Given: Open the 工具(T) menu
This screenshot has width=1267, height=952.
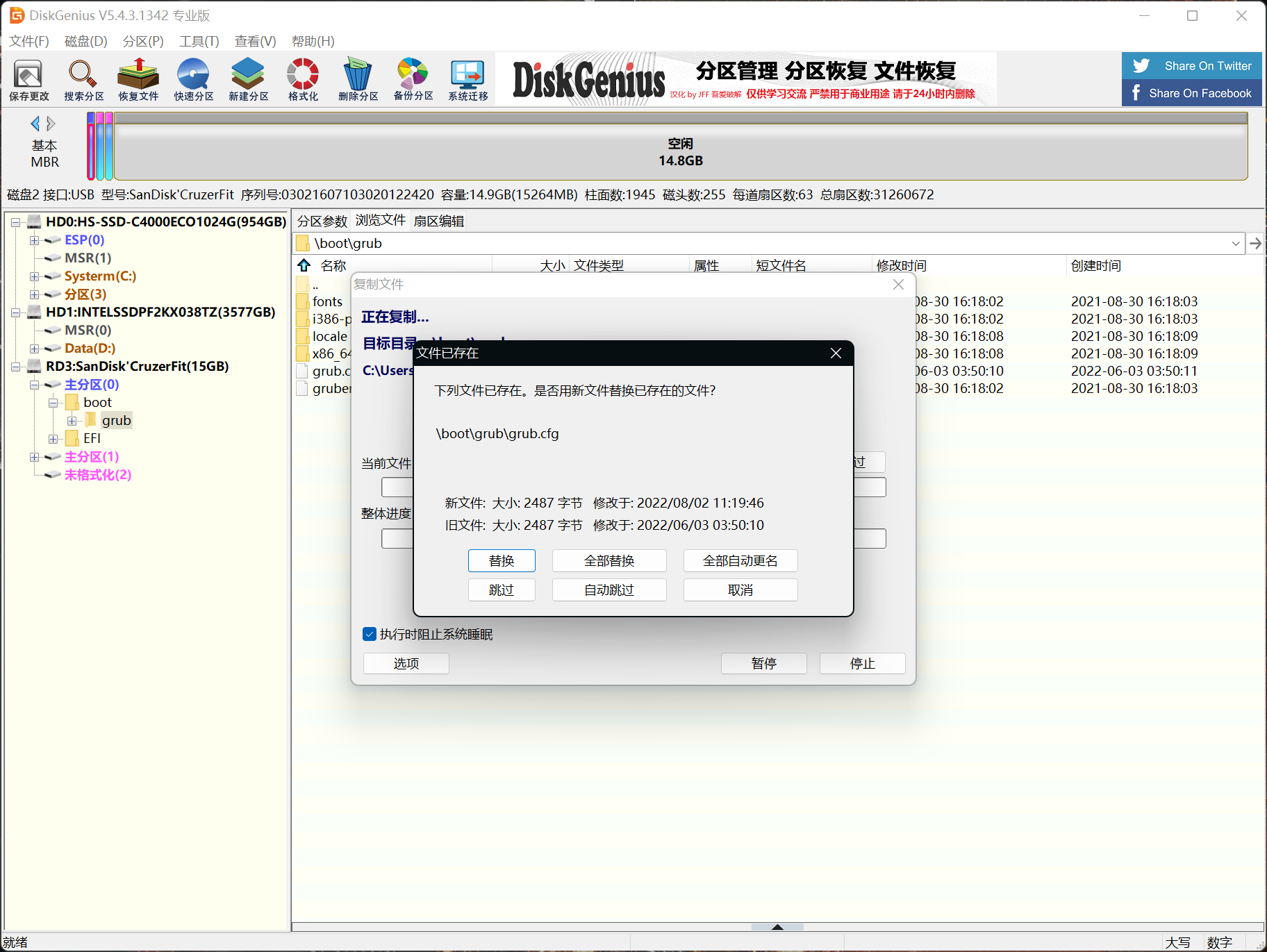Looking at the screenshot, I should point(199,41).
